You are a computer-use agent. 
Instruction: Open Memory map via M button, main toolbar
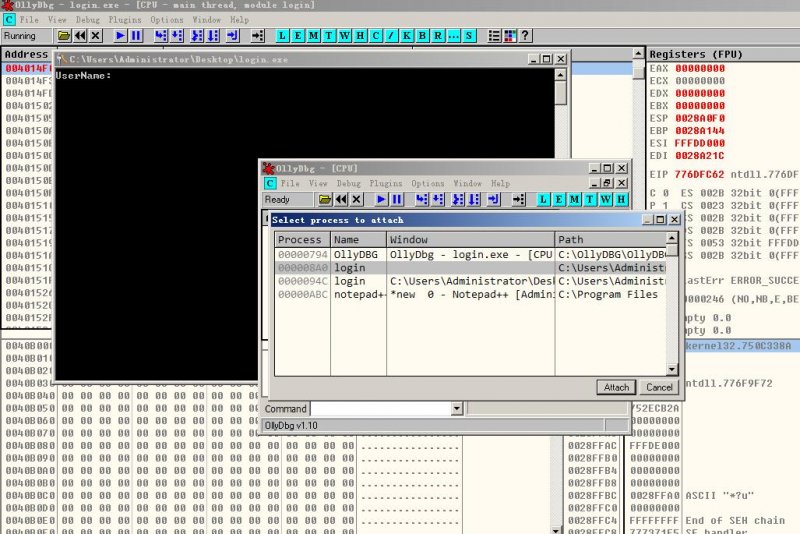pyautogui.click(x=313, y=36)
